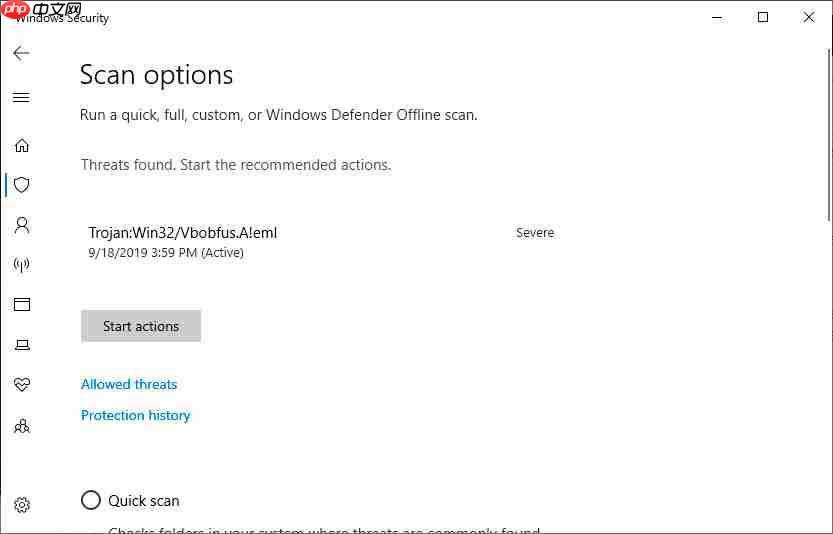The width and height of the screenshot is (833, 534).
Task: Open App & browser control icon
Action: tap(22, 304)
